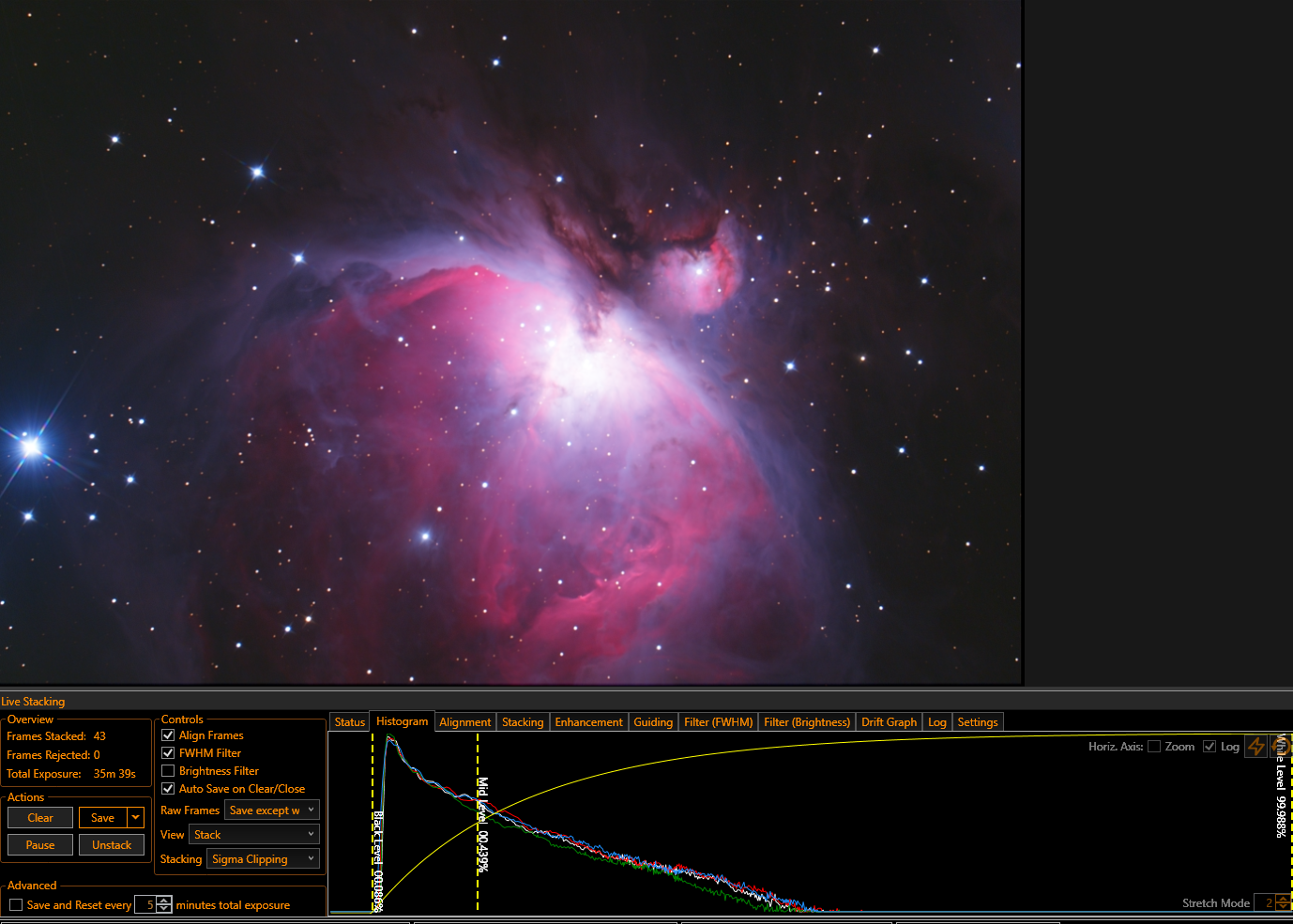Open the live stacking Settings tab
Screen dimensions: 1293x924
point(978,722)
